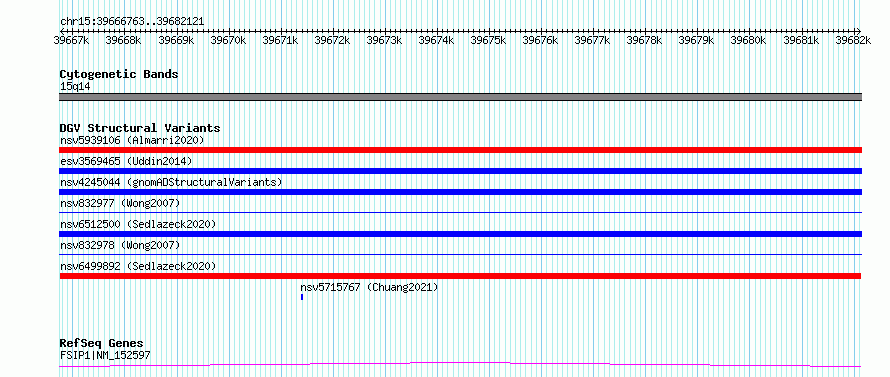Click the blue bar for nsv4245044
This screenshot has height=377, width=890.
(460, 192)
